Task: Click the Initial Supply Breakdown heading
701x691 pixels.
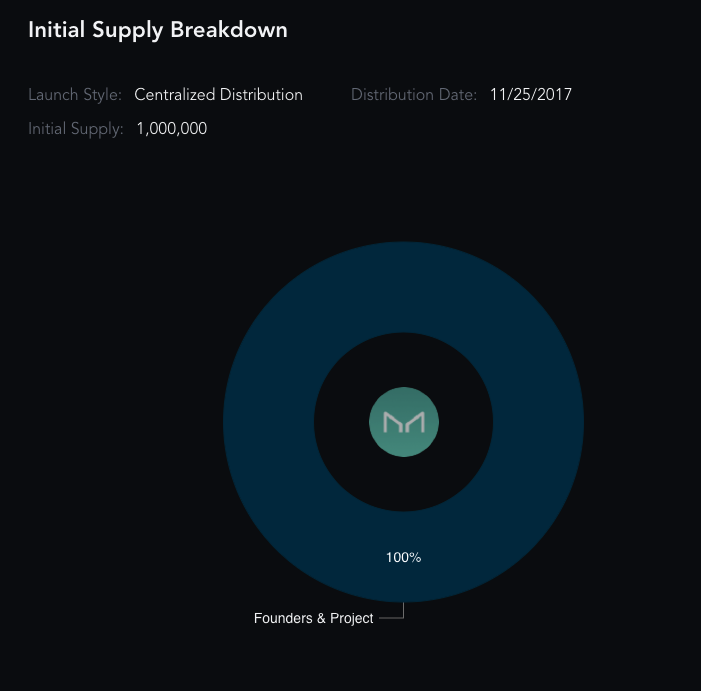Action: [x=158, y=31]
